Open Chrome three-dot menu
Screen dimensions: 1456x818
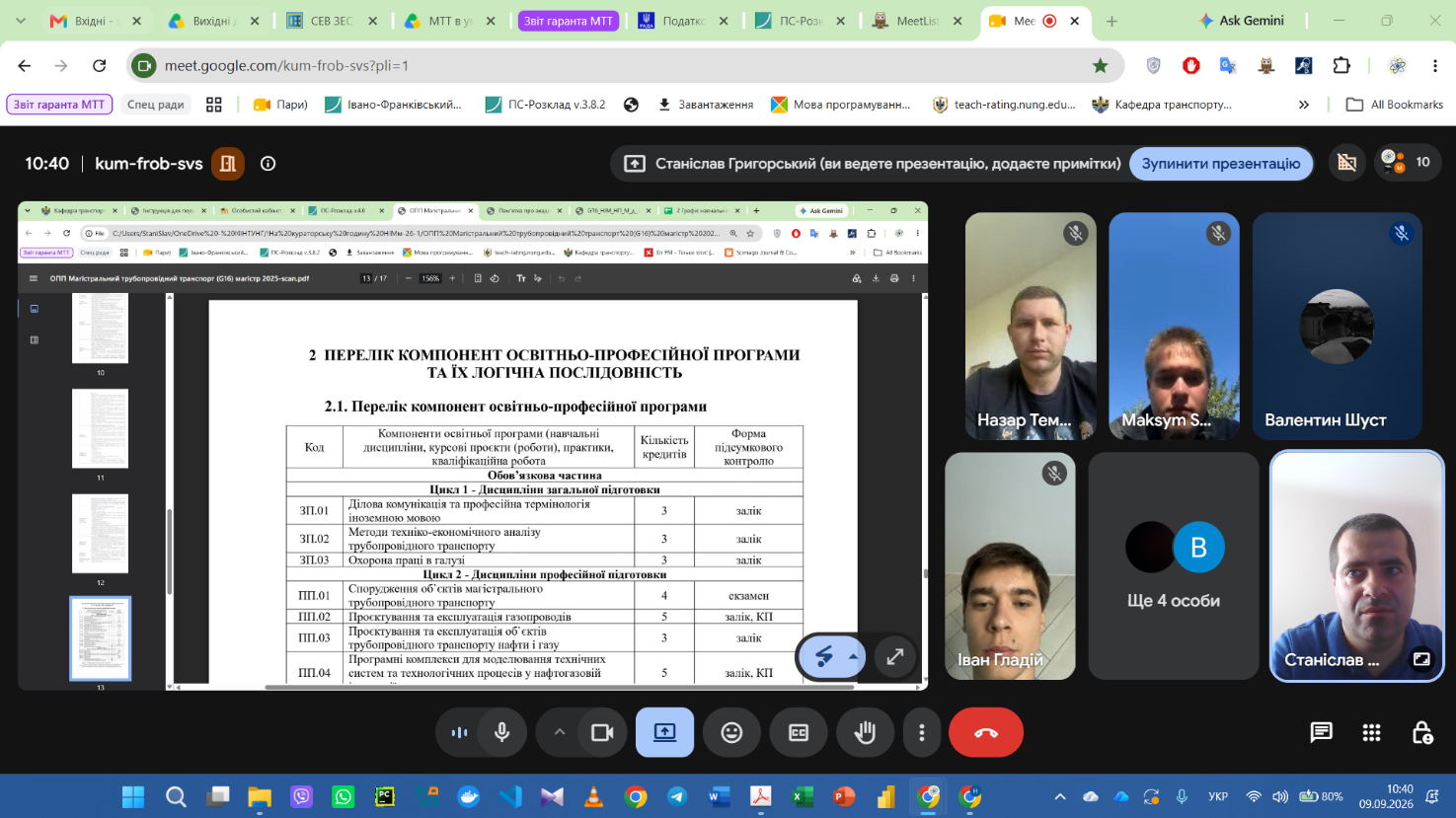click(x=1434, y=66)
